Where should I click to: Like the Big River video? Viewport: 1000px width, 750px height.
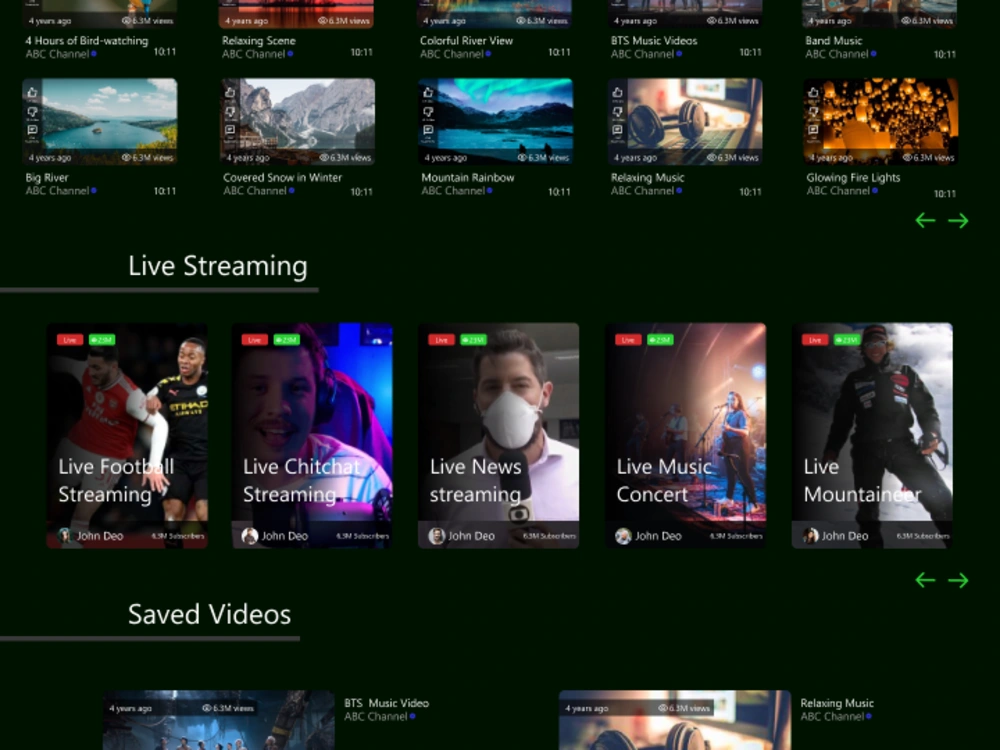(x=33, y=93)
